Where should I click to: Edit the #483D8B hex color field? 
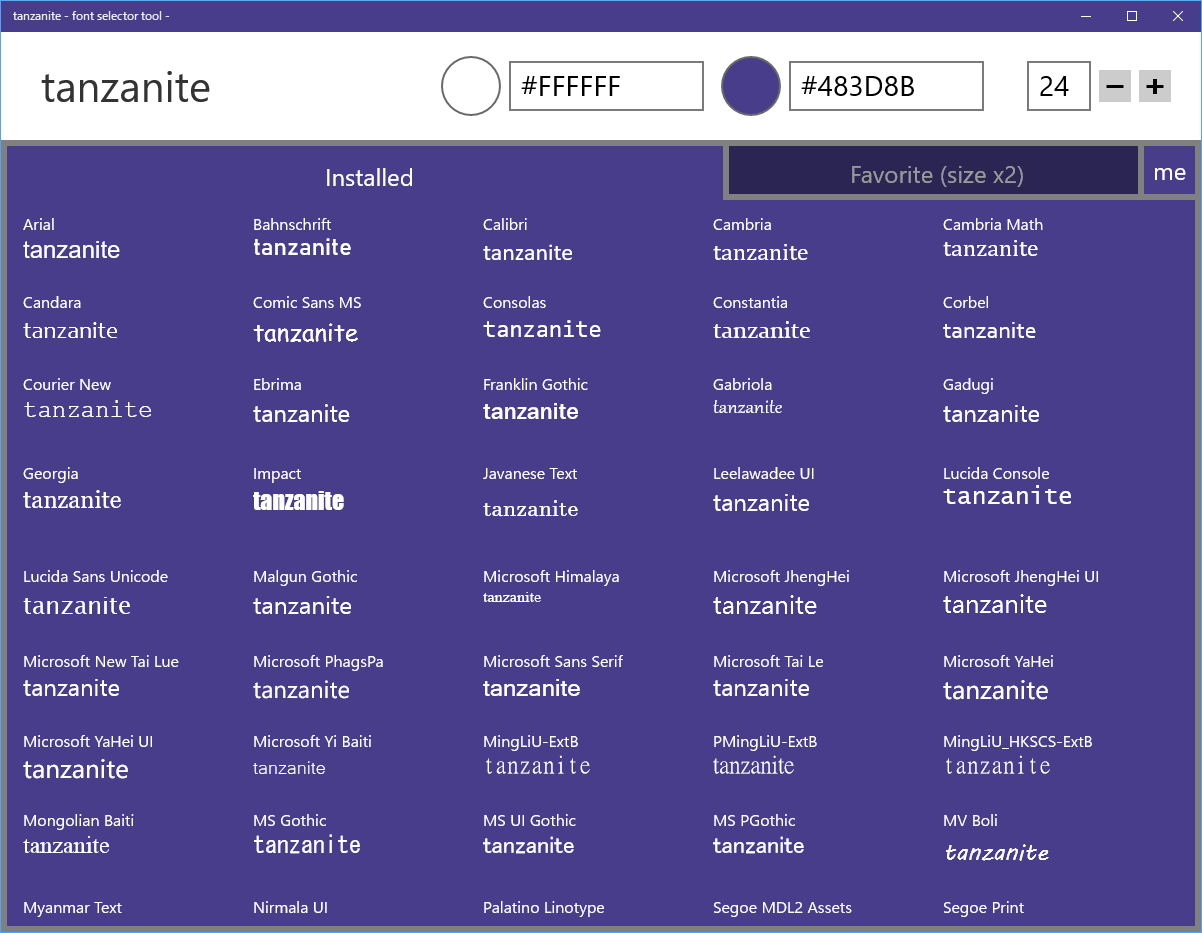point(885,86)
